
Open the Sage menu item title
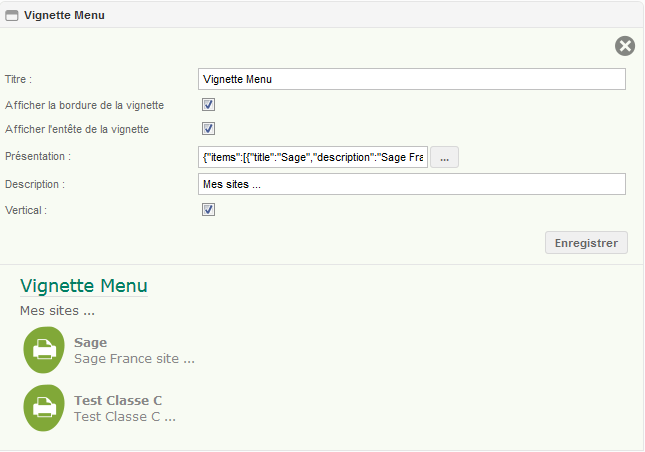coord(90,343)
